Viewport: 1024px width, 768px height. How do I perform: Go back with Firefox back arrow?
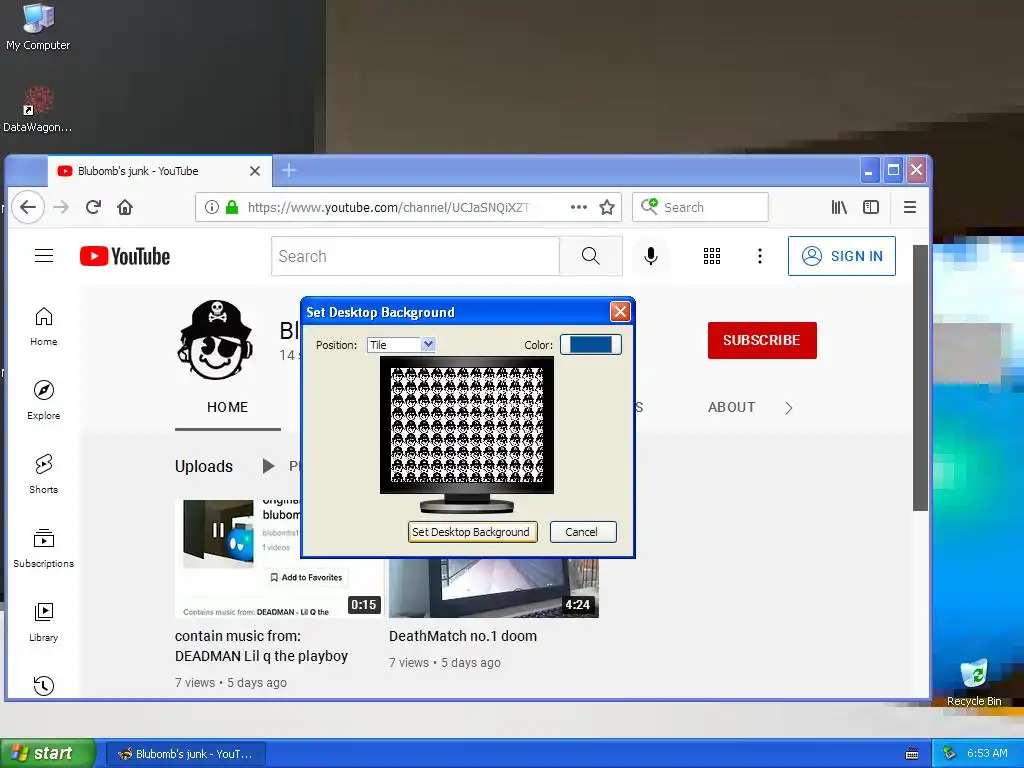click(27, 207)
